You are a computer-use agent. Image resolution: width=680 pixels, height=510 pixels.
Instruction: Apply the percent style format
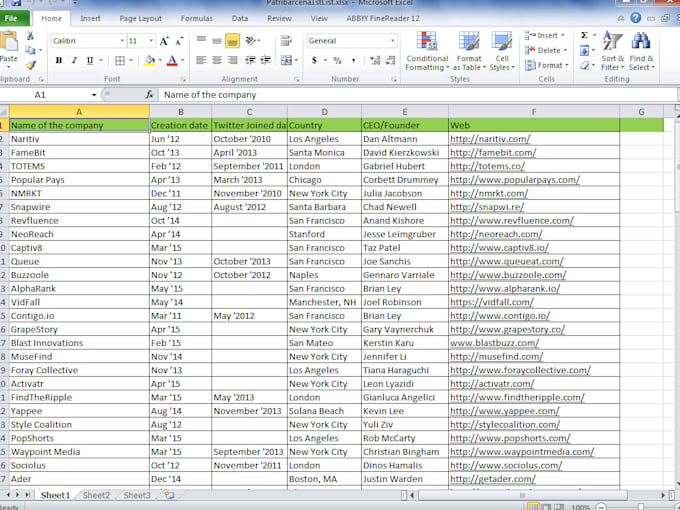[337, 61]
